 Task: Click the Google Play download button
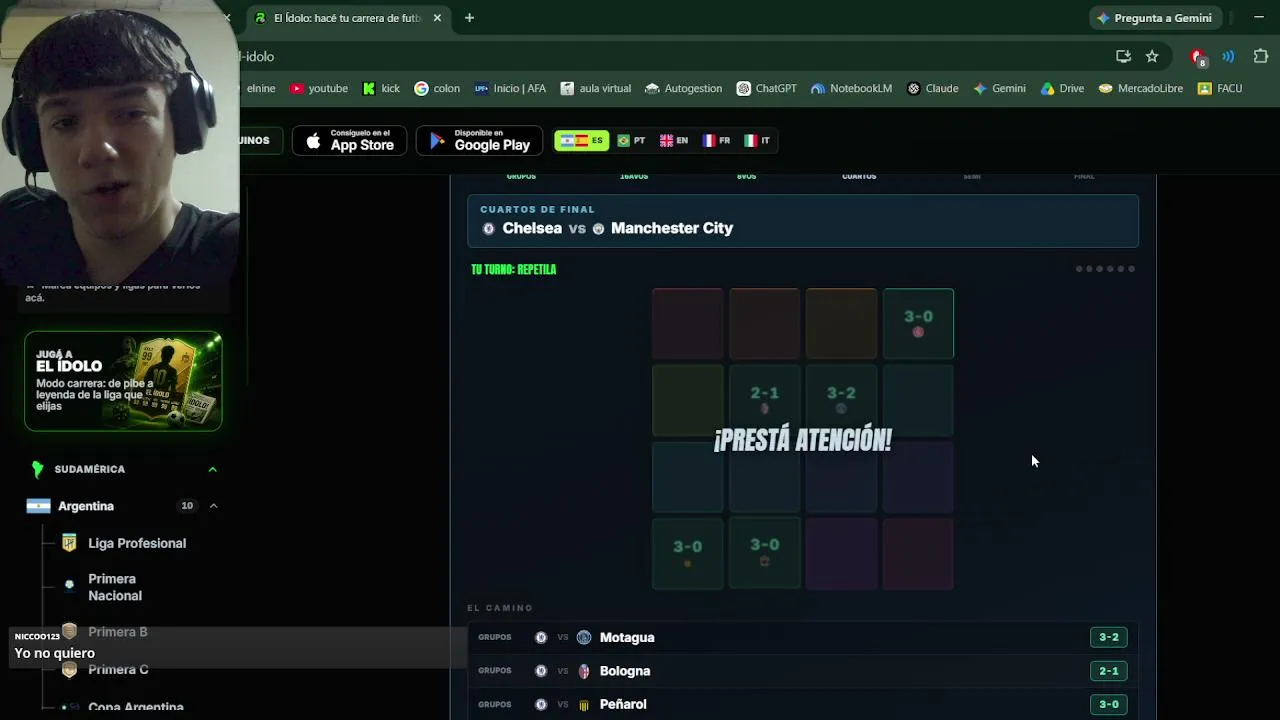[479, 141]
